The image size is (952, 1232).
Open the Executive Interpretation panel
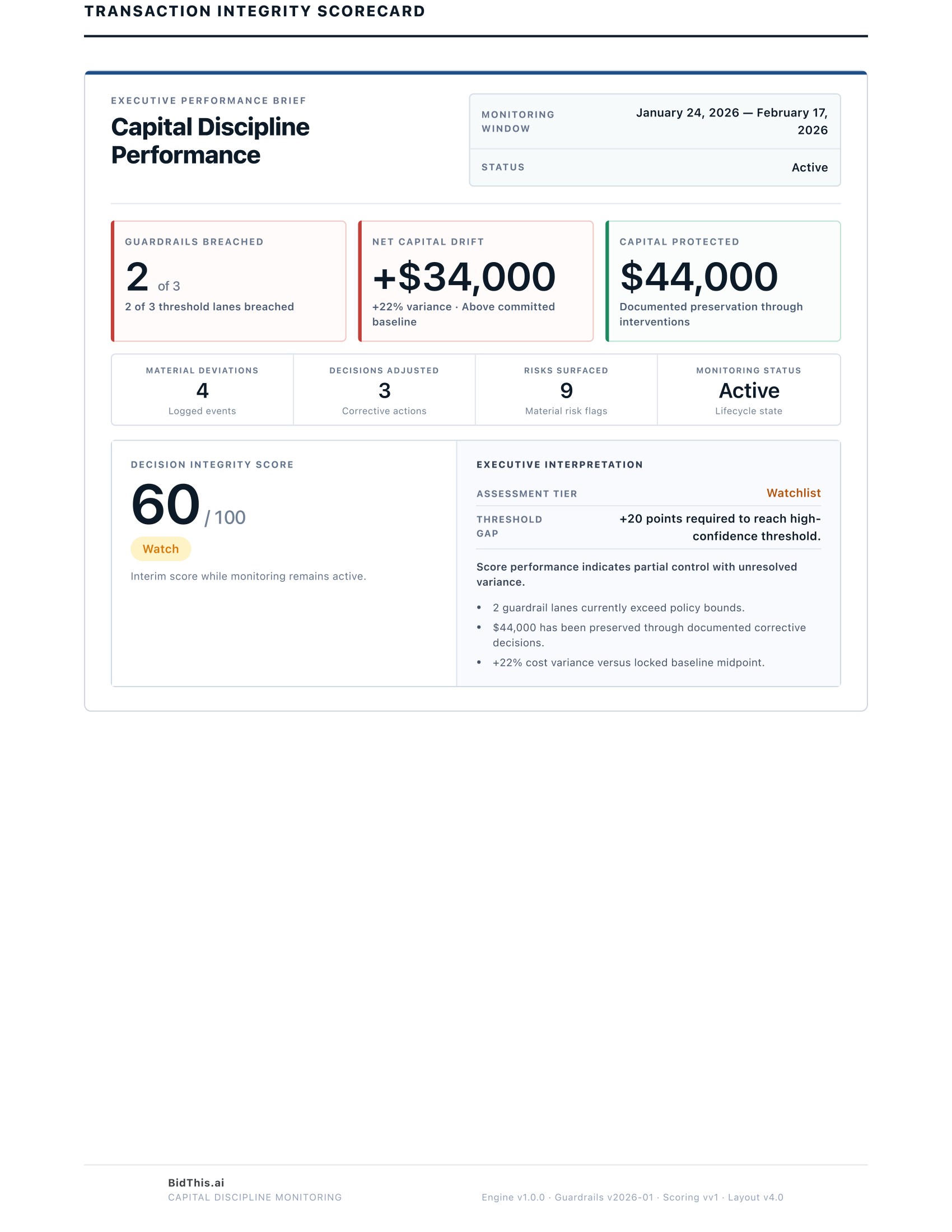coord(648,564)
